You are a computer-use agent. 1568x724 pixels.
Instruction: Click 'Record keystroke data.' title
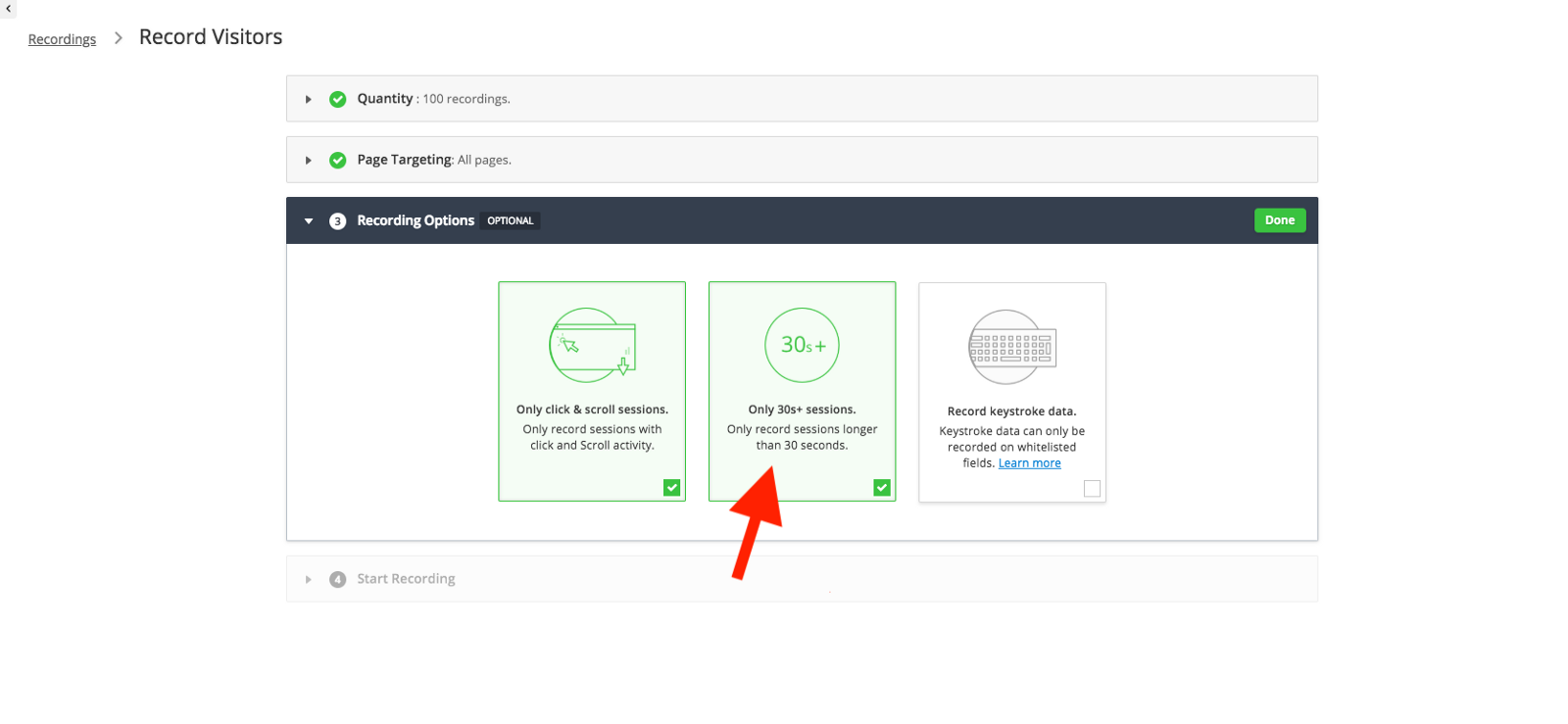click(1012, 411)
